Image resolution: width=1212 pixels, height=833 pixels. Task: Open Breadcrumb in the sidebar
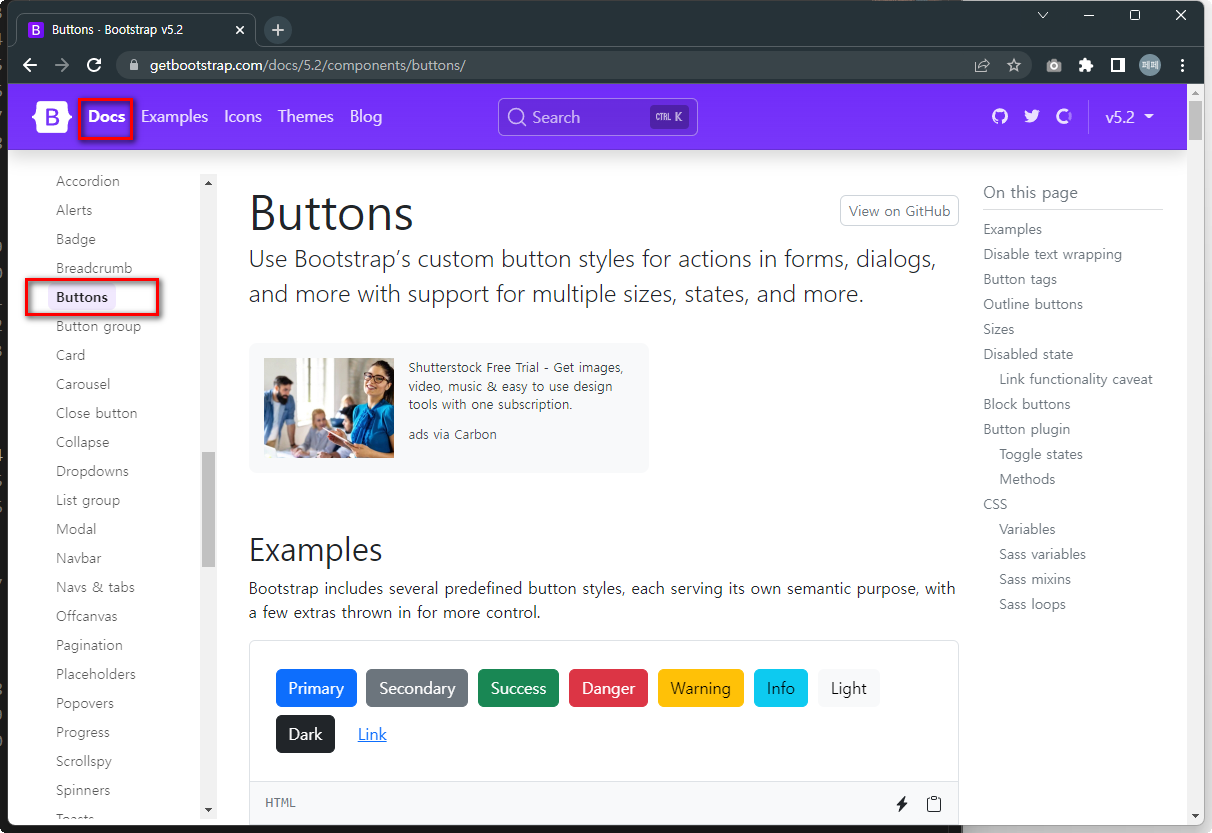coord(94,268)
